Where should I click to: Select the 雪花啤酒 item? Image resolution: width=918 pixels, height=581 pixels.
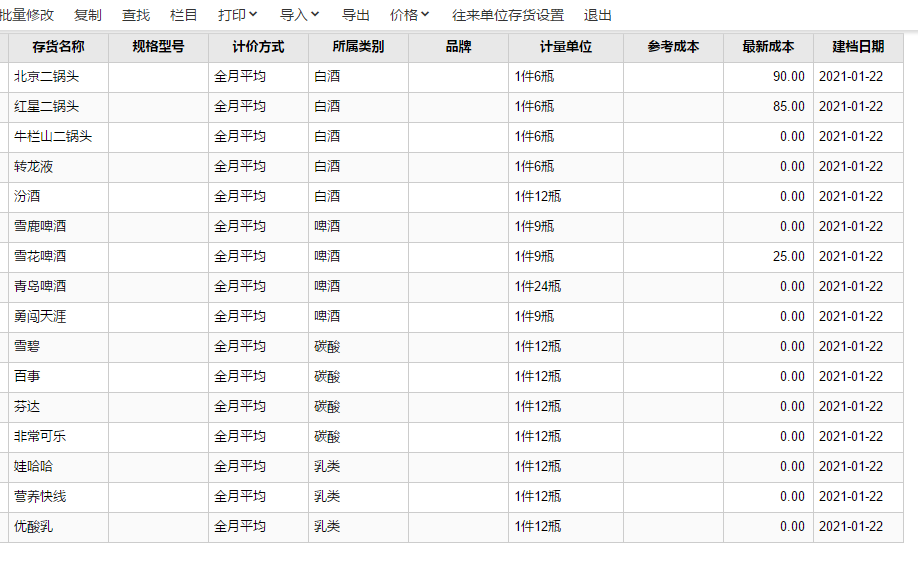coord(40,257)
